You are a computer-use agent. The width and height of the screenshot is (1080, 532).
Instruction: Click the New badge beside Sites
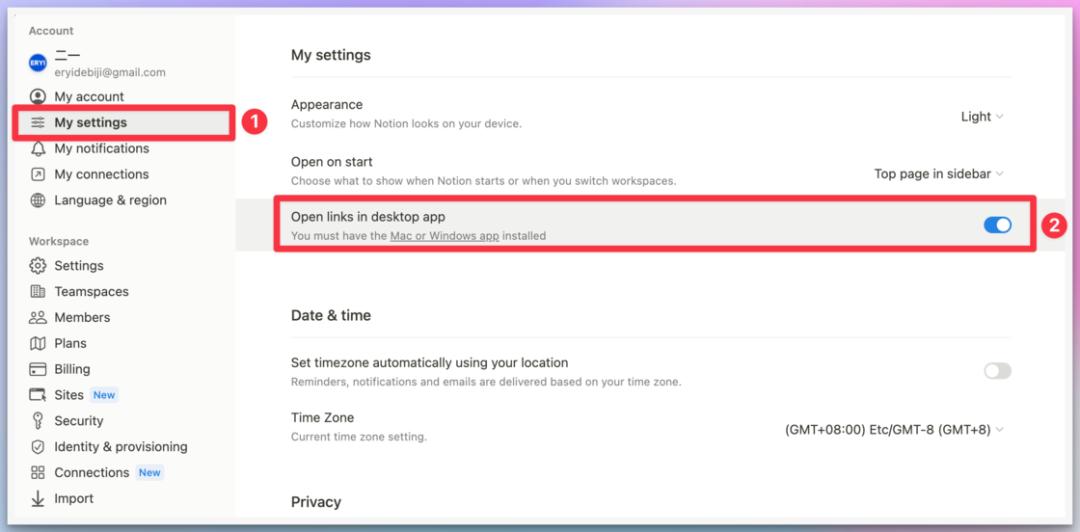point(104,395)
